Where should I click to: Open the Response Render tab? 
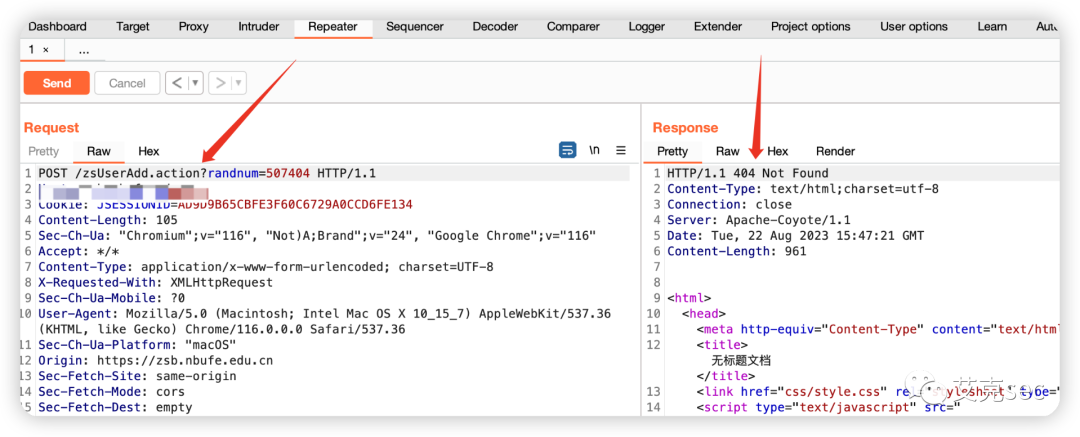tap(835, 152)
